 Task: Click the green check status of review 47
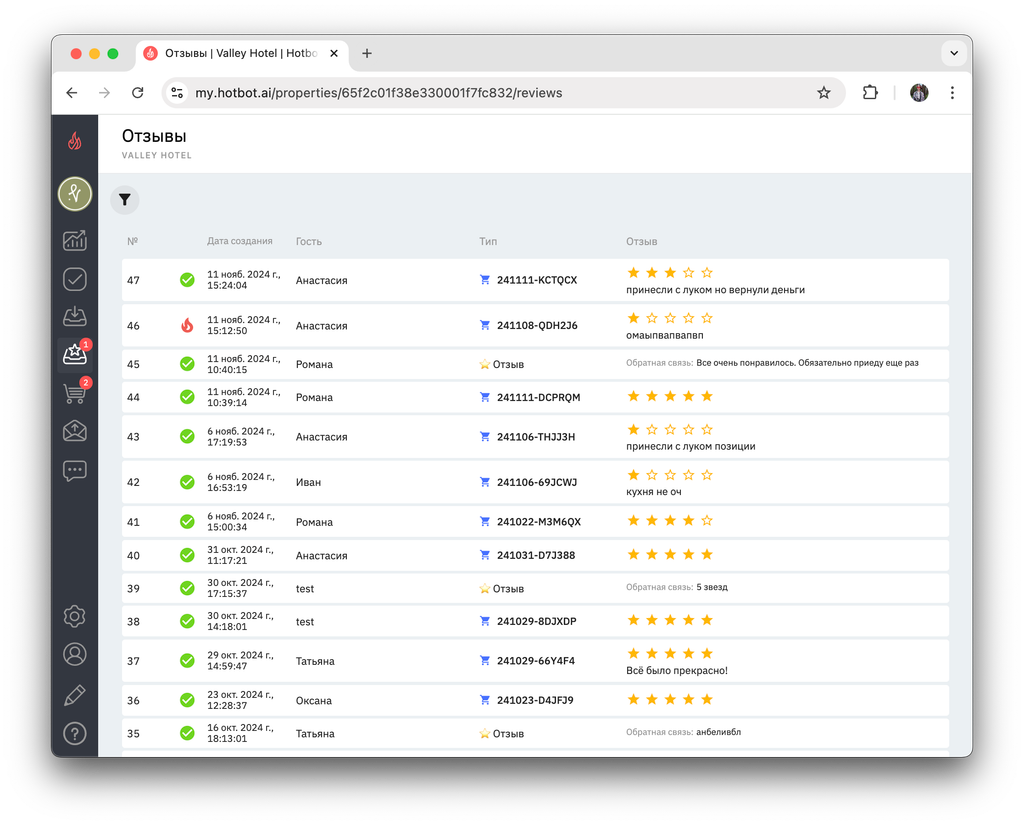click(x=187, y=280)
